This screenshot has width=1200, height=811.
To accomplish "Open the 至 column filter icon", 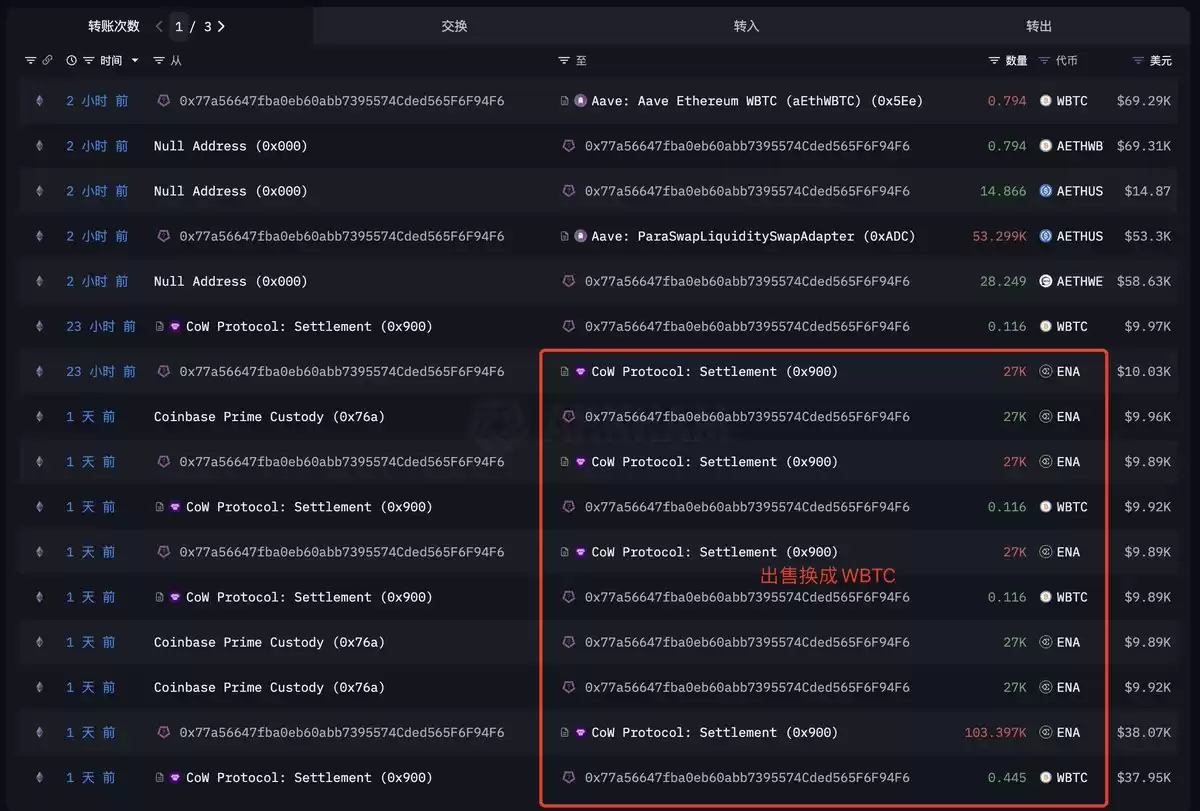I will [x=564, y=61].
